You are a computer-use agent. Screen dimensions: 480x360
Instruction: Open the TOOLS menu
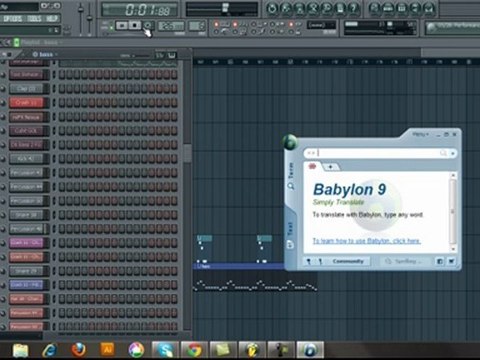coord(34,18)
